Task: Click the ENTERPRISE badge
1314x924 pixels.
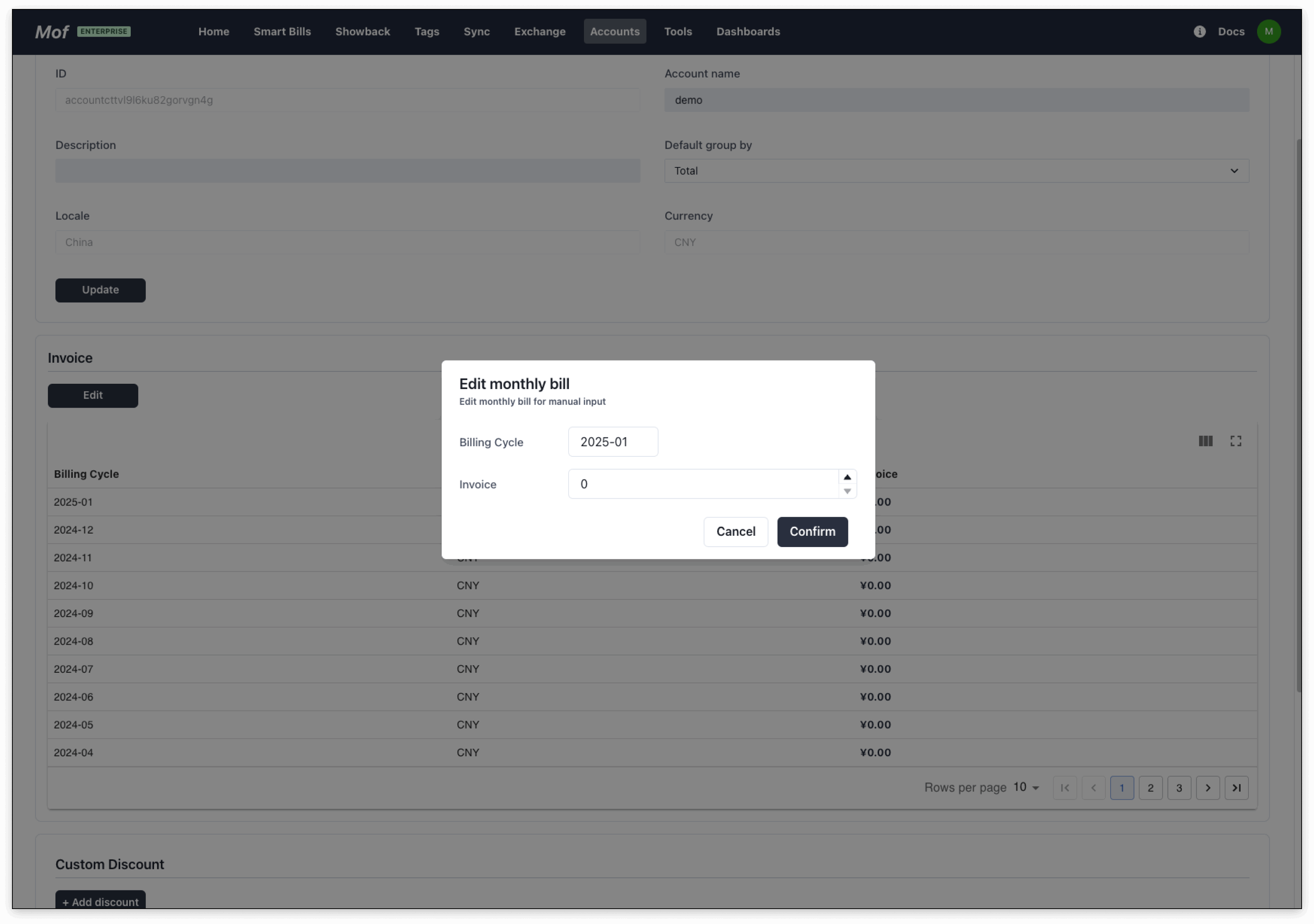Action: tap(104, 31)
